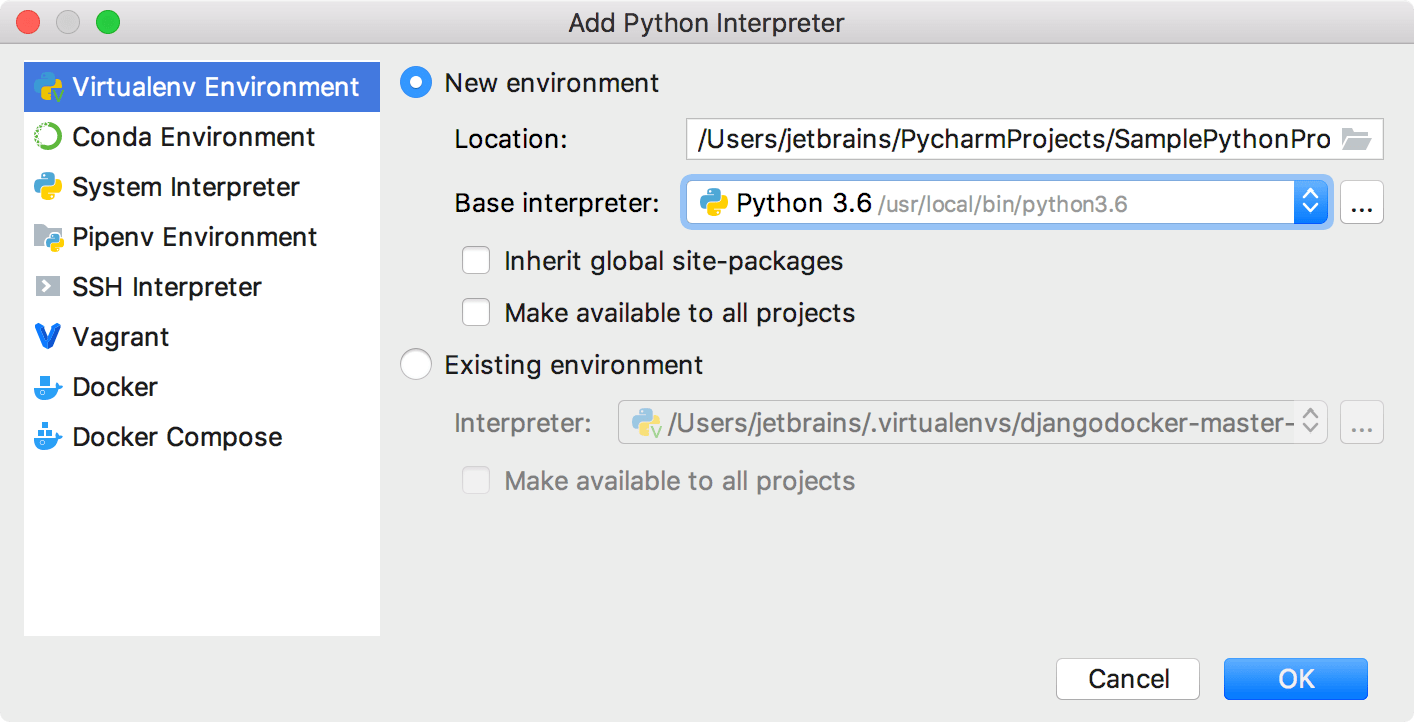Click the System Interpreter Python icon
The height and width of the screenshot is (722, 1414).
coord(48,187)
